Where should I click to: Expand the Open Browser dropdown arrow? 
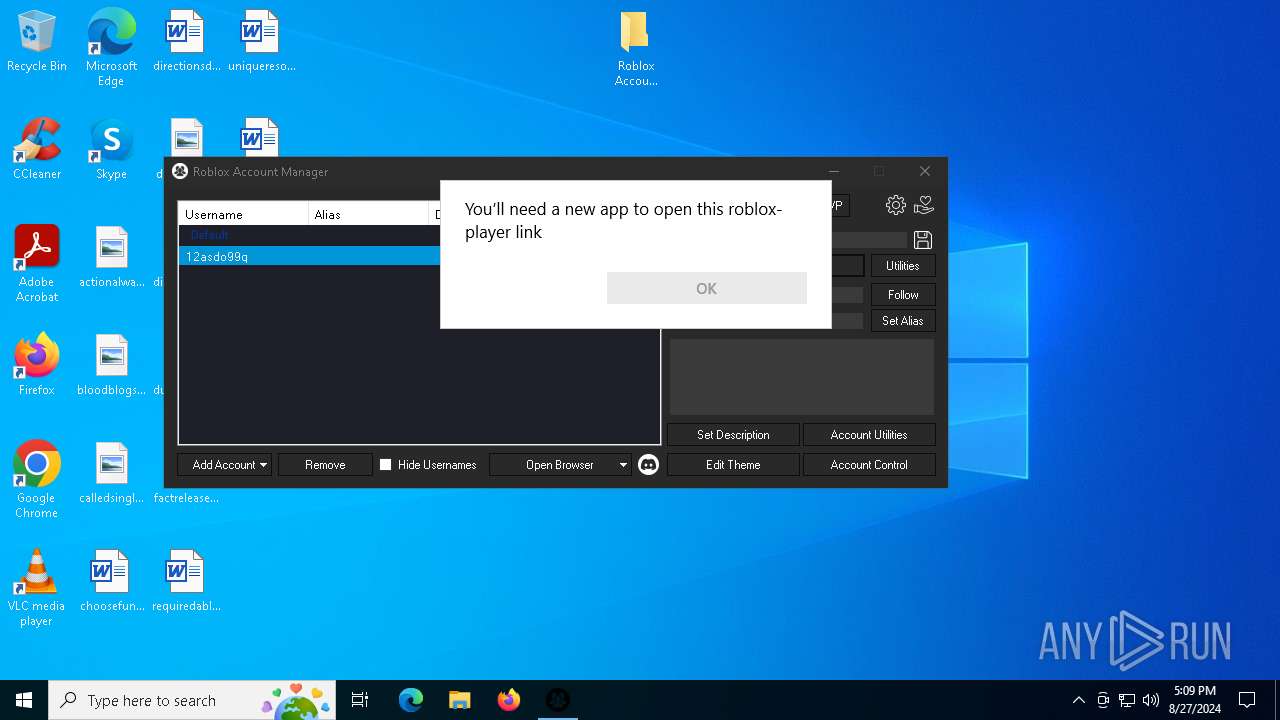(x=623, y=465)
